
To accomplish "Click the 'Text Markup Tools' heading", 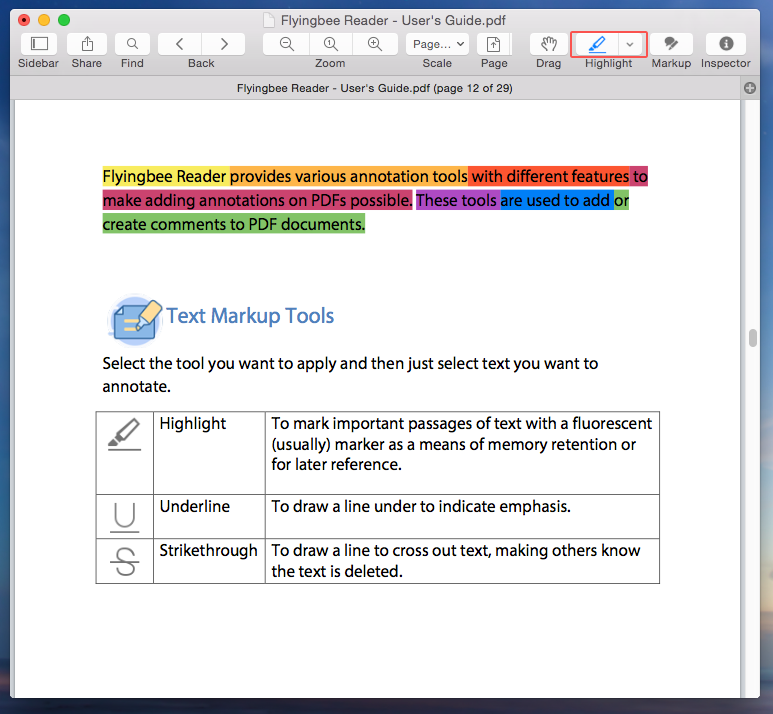I will click(x=250, y=316).
